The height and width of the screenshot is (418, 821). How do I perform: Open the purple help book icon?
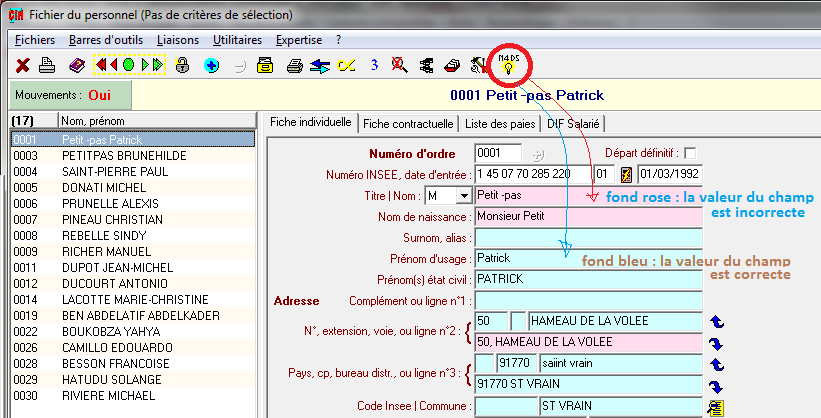click(x=77, y=65)
